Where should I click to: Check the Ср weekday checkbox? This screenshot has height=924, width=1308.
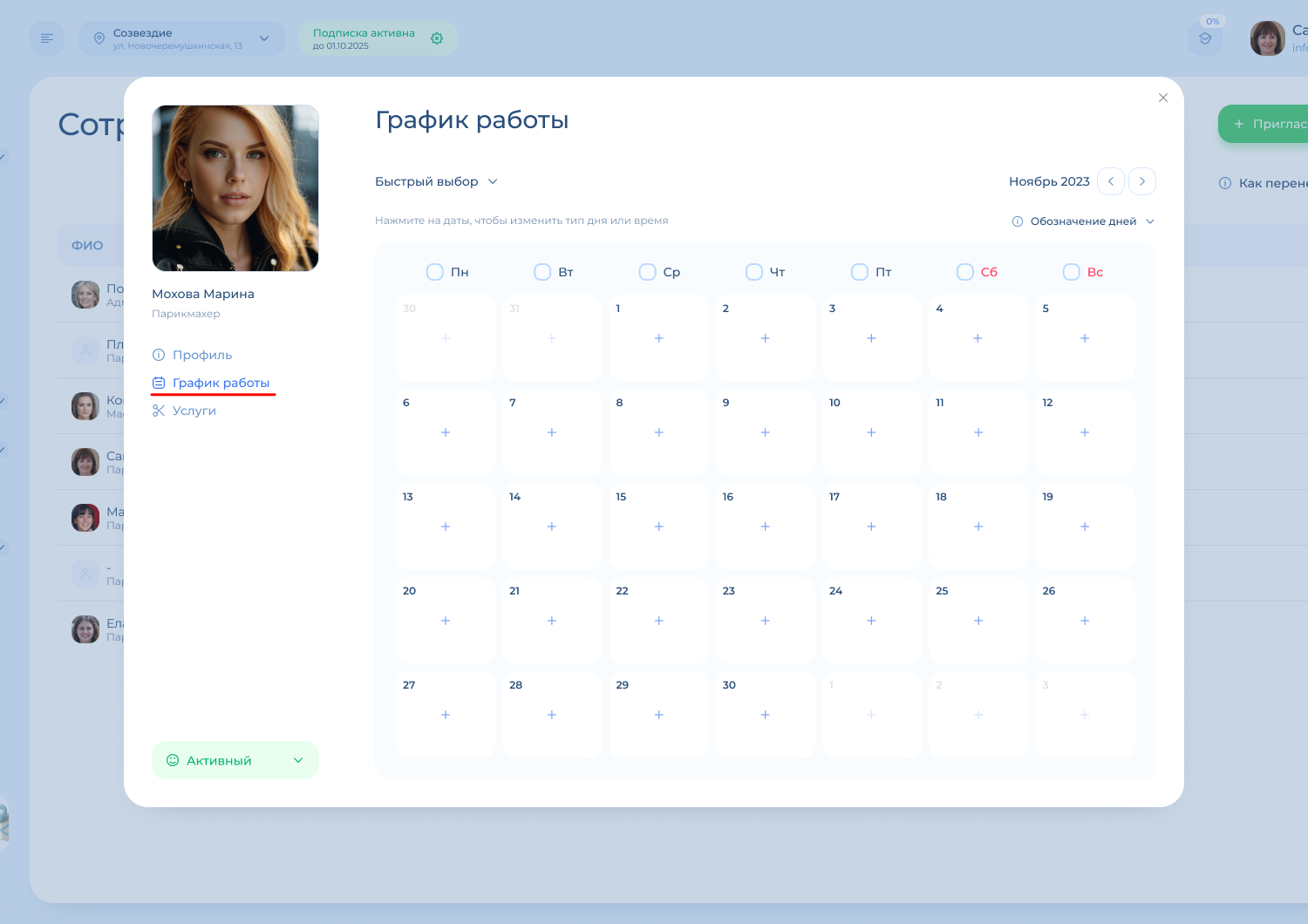648,272
